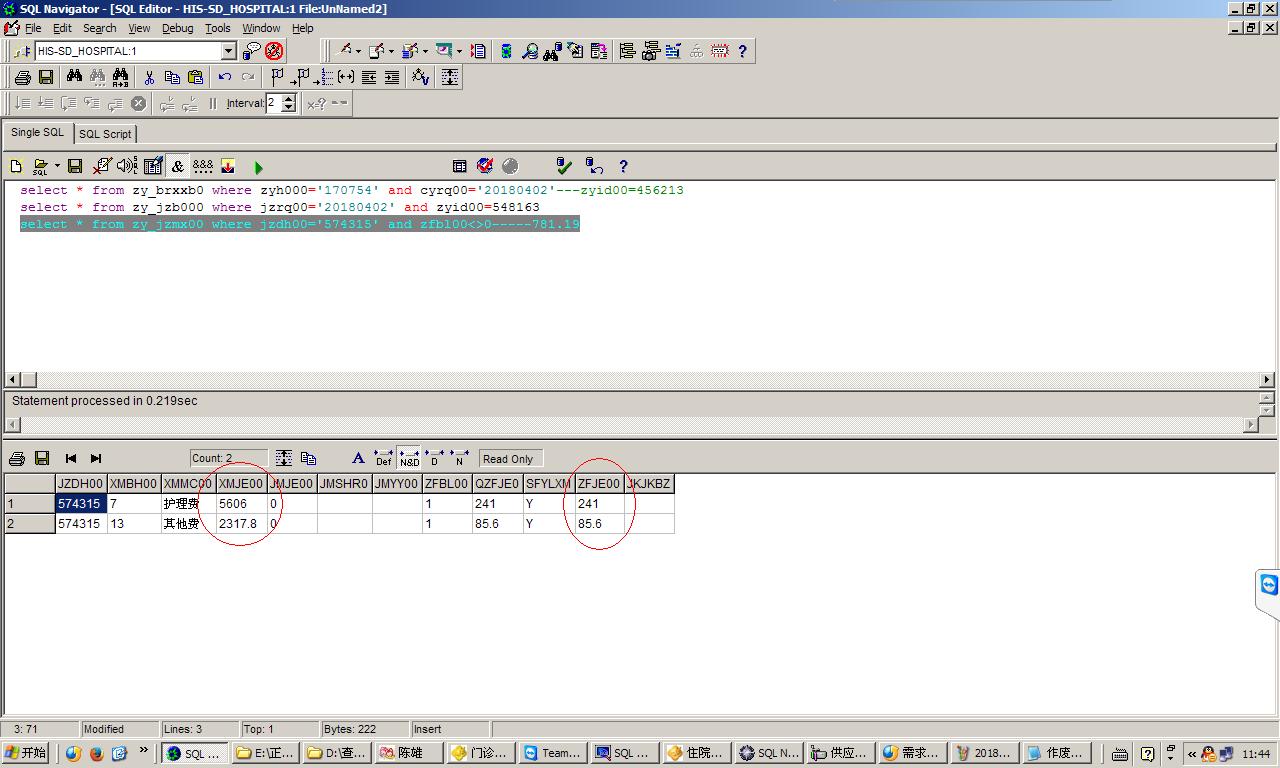Click the red stop session icon

tap(274, 51)
